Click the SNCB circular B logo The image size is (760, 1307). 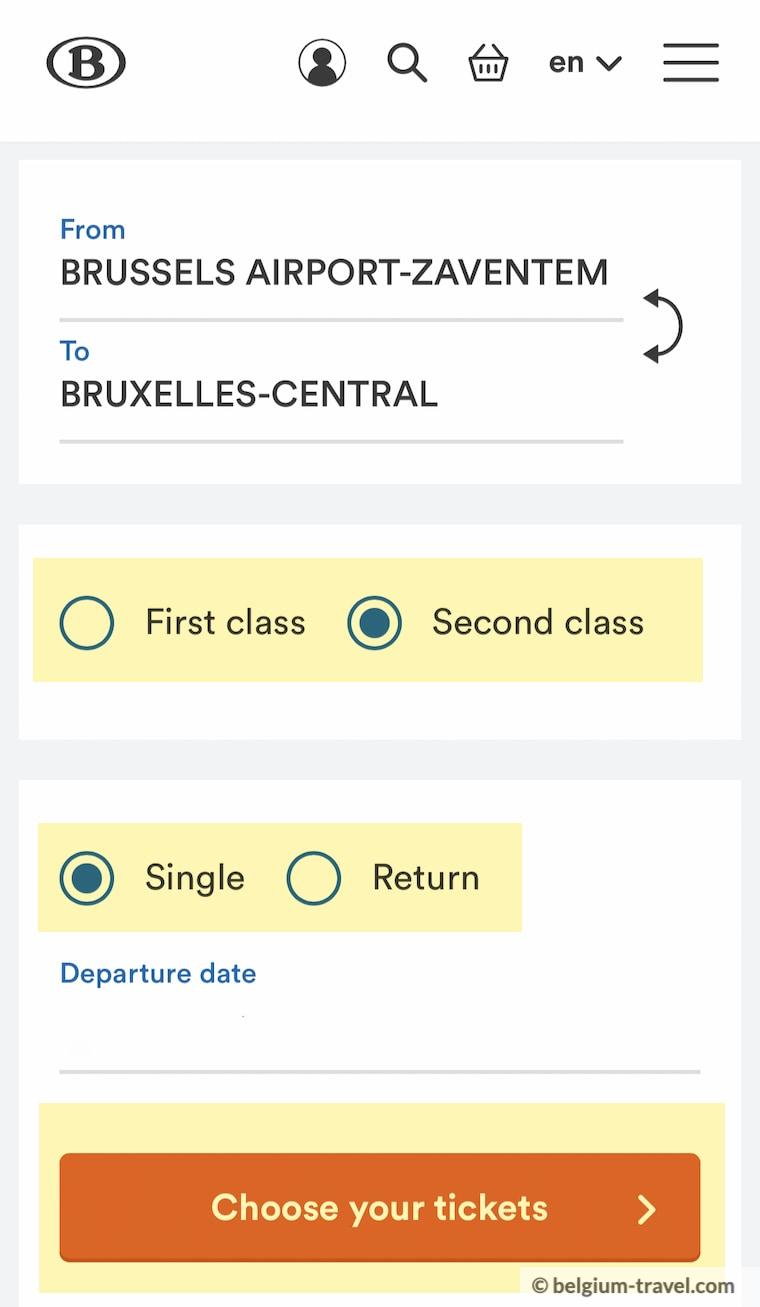coord(86,62)
